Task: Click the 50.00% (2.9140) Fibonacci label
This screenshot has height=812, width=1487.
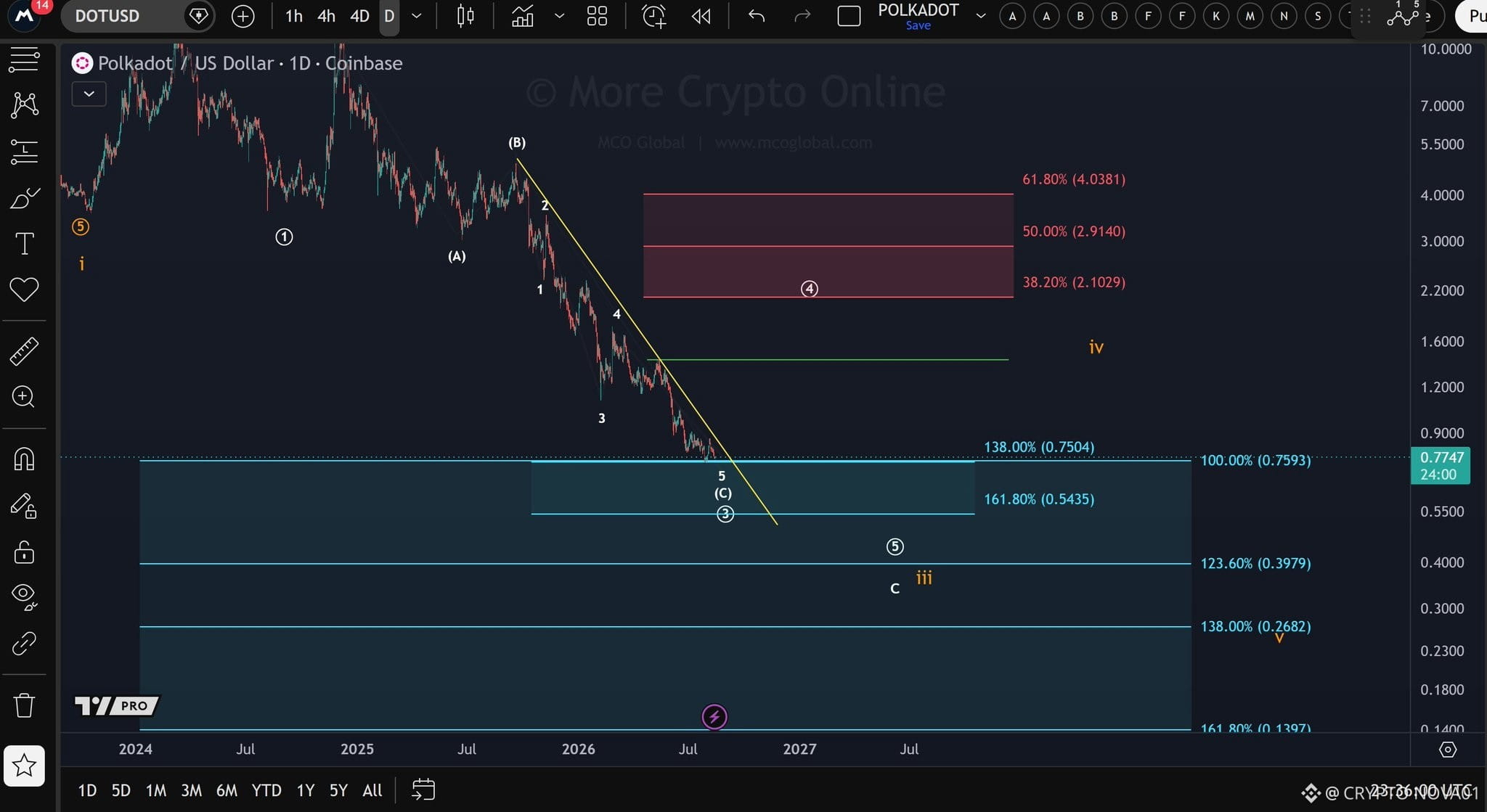Action: 1074,231
